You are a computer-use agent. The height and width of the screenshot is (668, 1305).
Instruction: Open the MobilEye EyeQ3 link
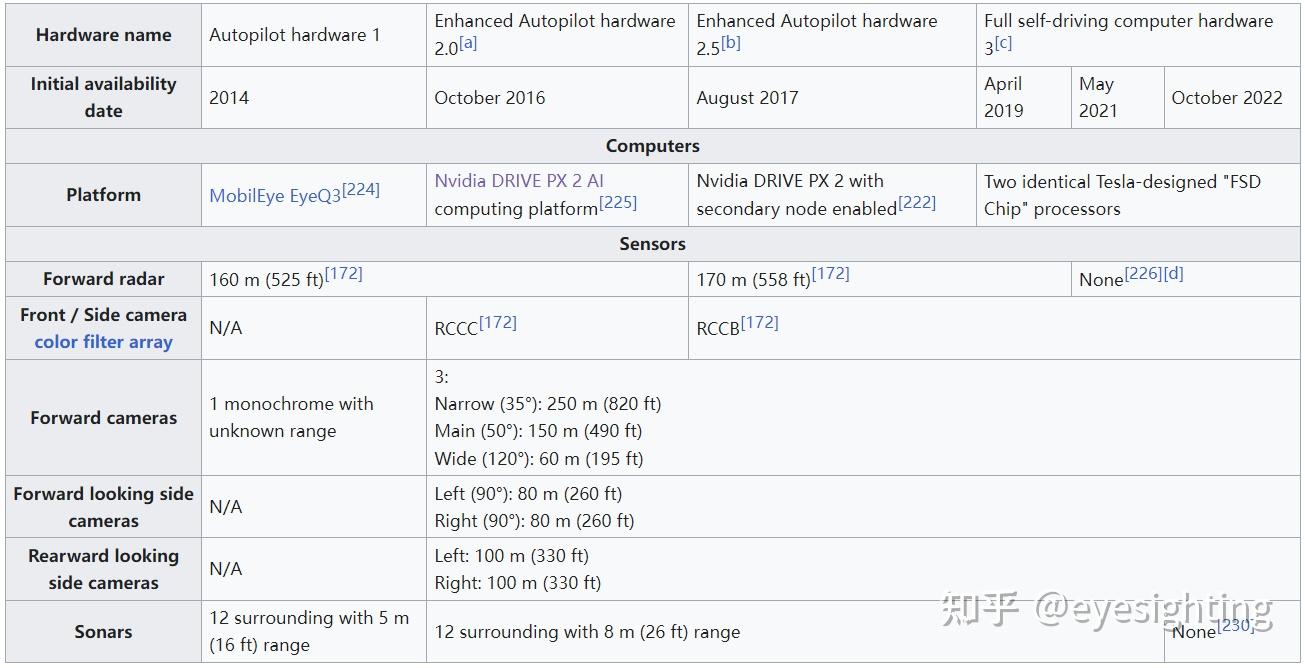[x=275, y=195]
